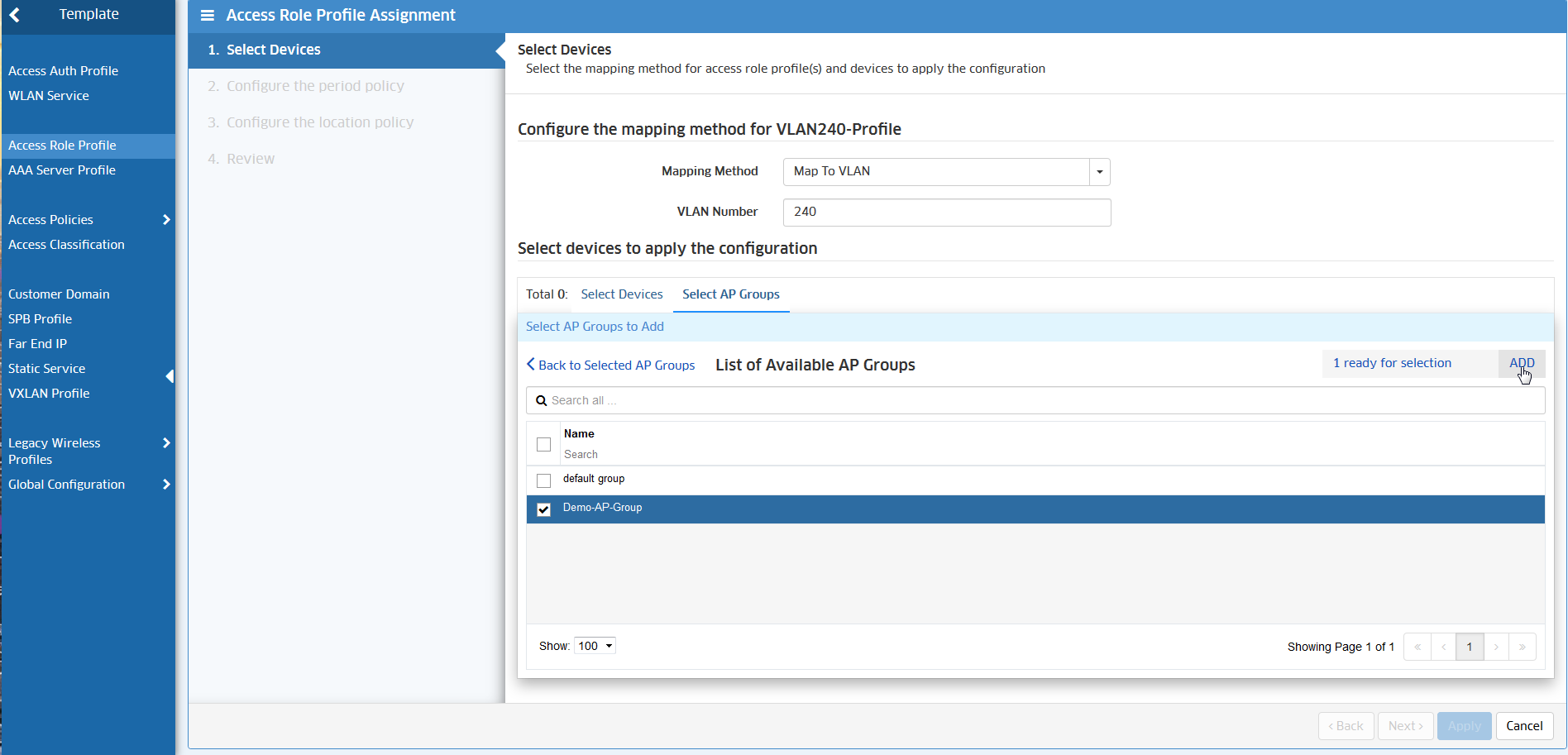Open the hamburger menu icon in header
The height and width of the screenshot is (755, 1568).
[208, 16]
